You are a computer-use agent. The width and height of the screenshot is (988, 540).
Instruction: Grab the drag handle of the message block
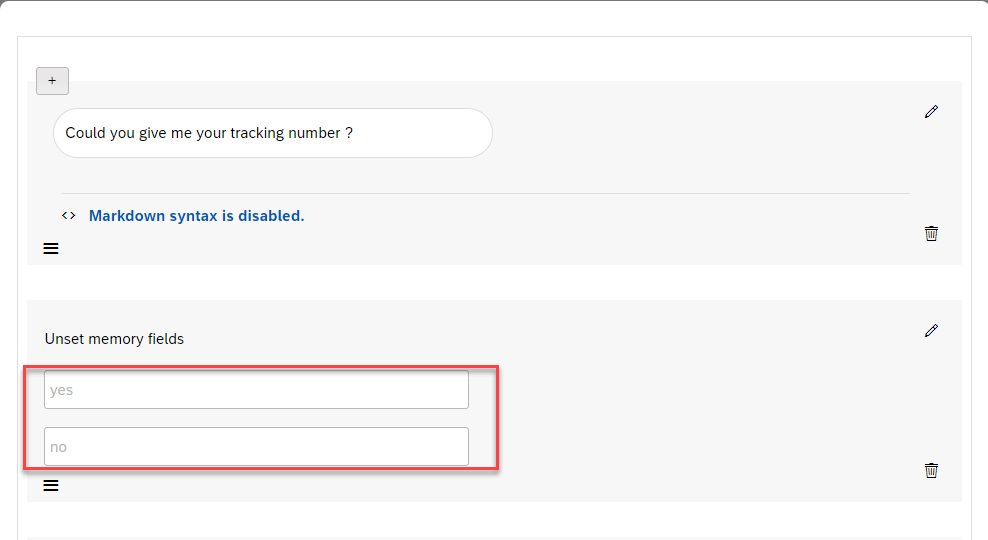[51, 248]
